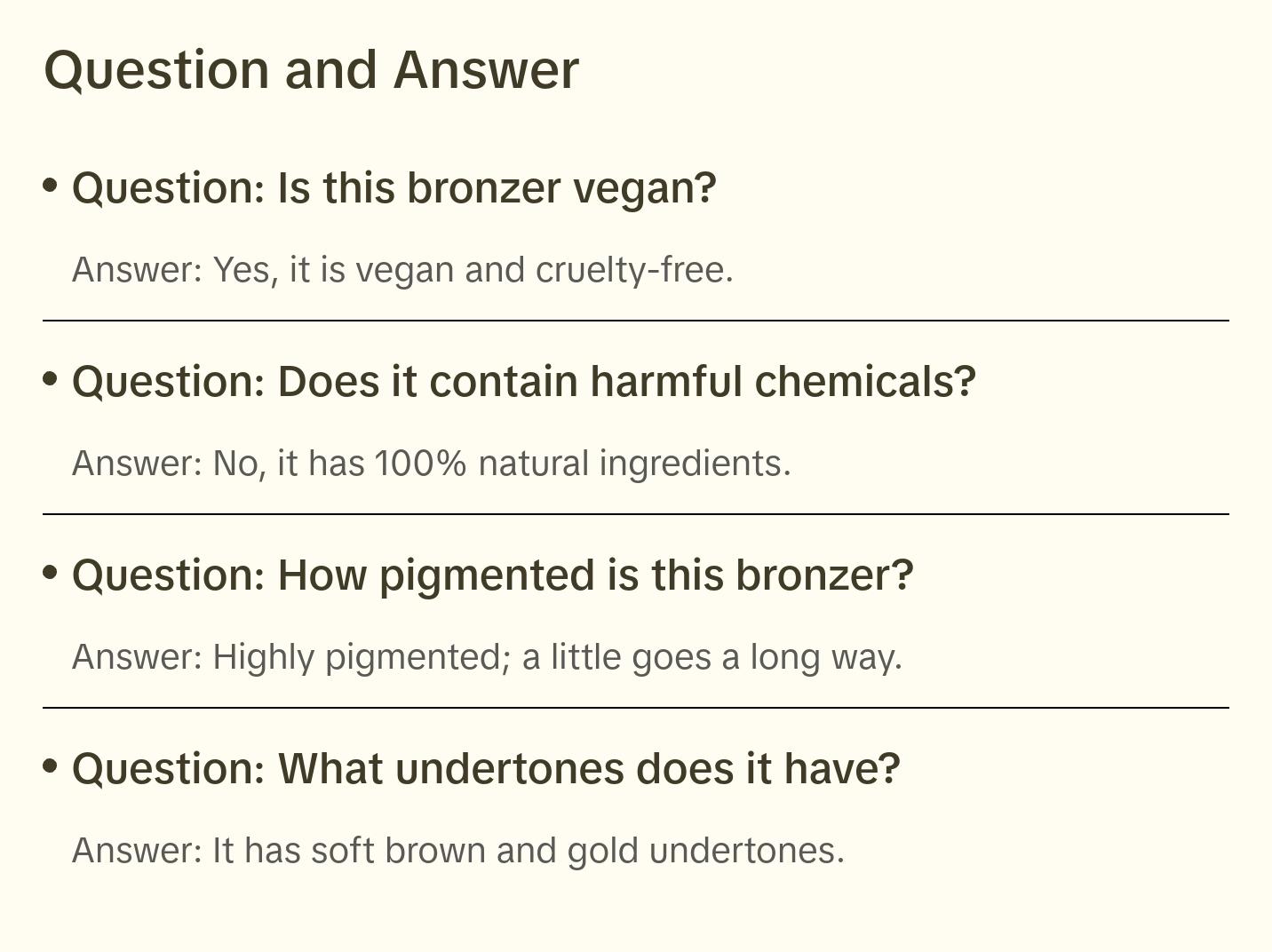Click the "Question and Answer" heading
This screenshot has height=952, width=1272.
coord(311,69)
